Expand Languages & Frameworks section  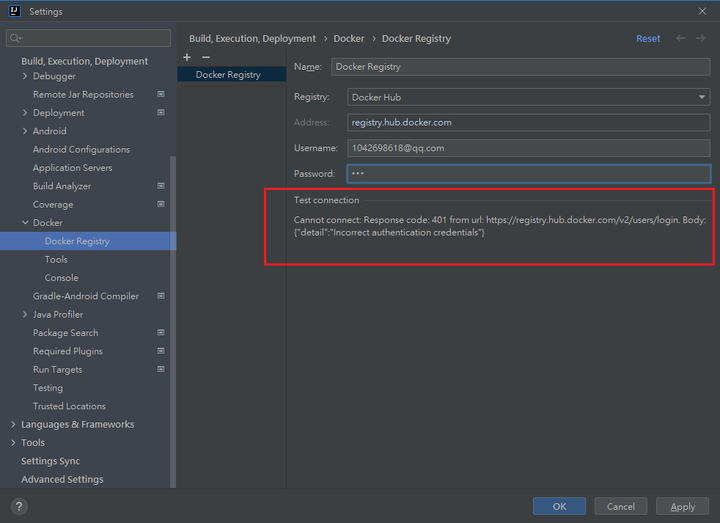(13, 425)
